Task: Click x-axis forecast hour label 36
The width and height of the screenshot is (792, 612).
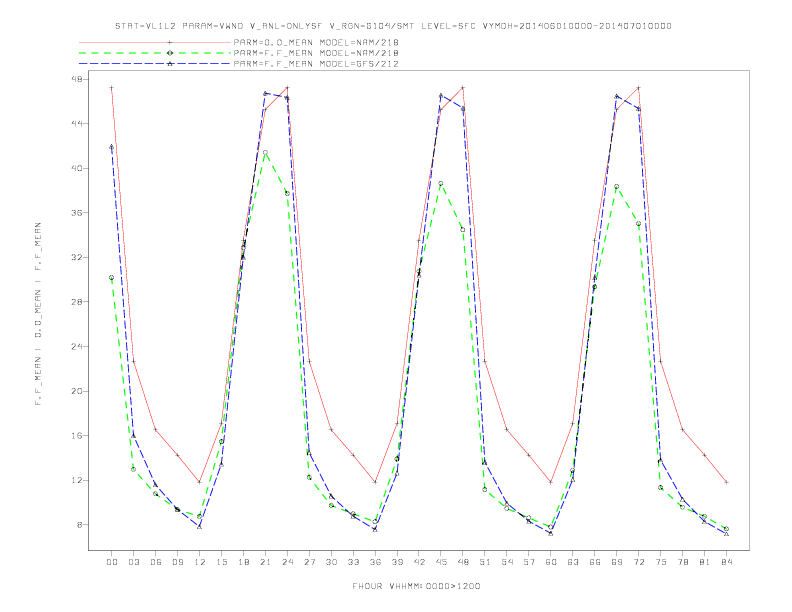Action: (x=375, y=562)
